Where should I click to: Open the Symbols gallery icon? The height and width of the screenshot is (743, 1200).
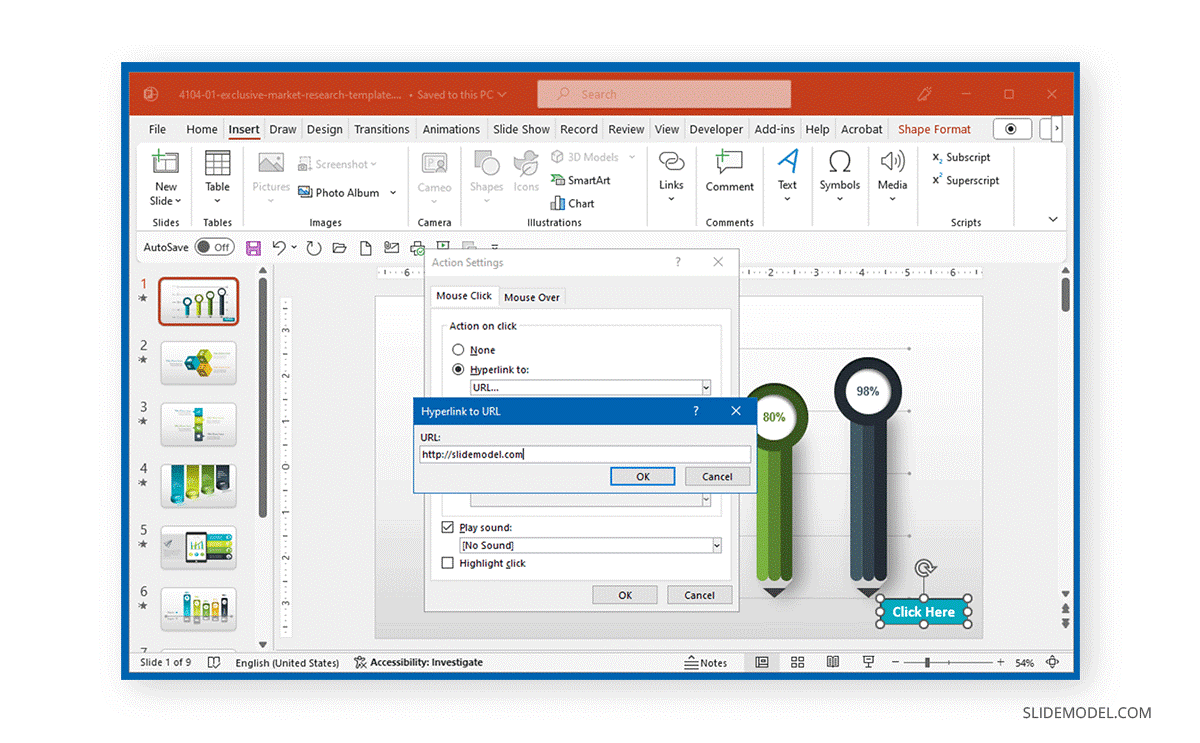[x=840, y=162]
